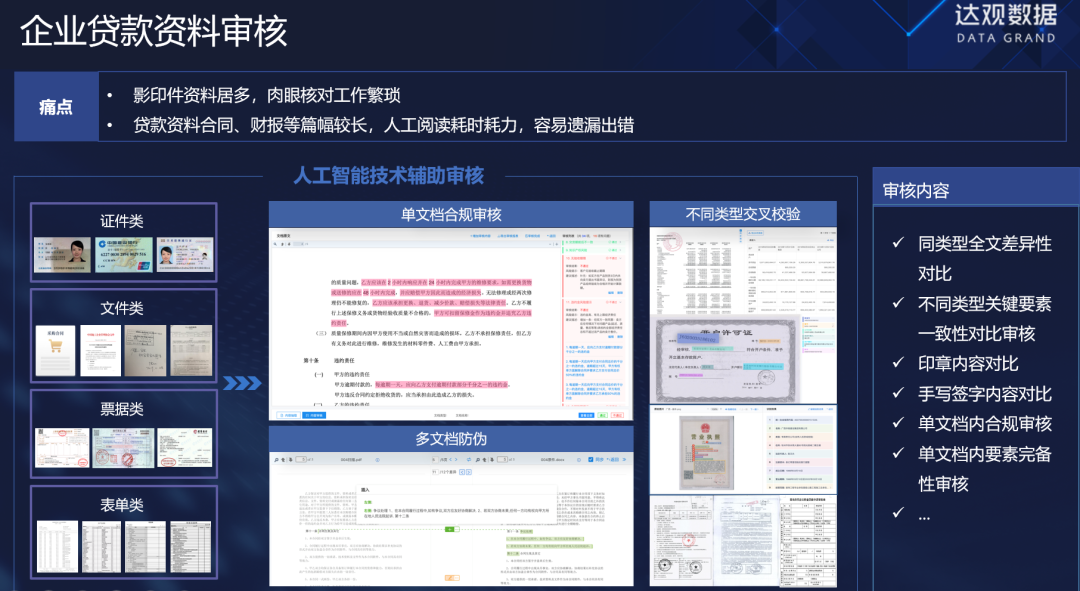Screen dimensions: 1080x591
Task: Click the 单文档合规审核 panel header
Action: [451, 214]
